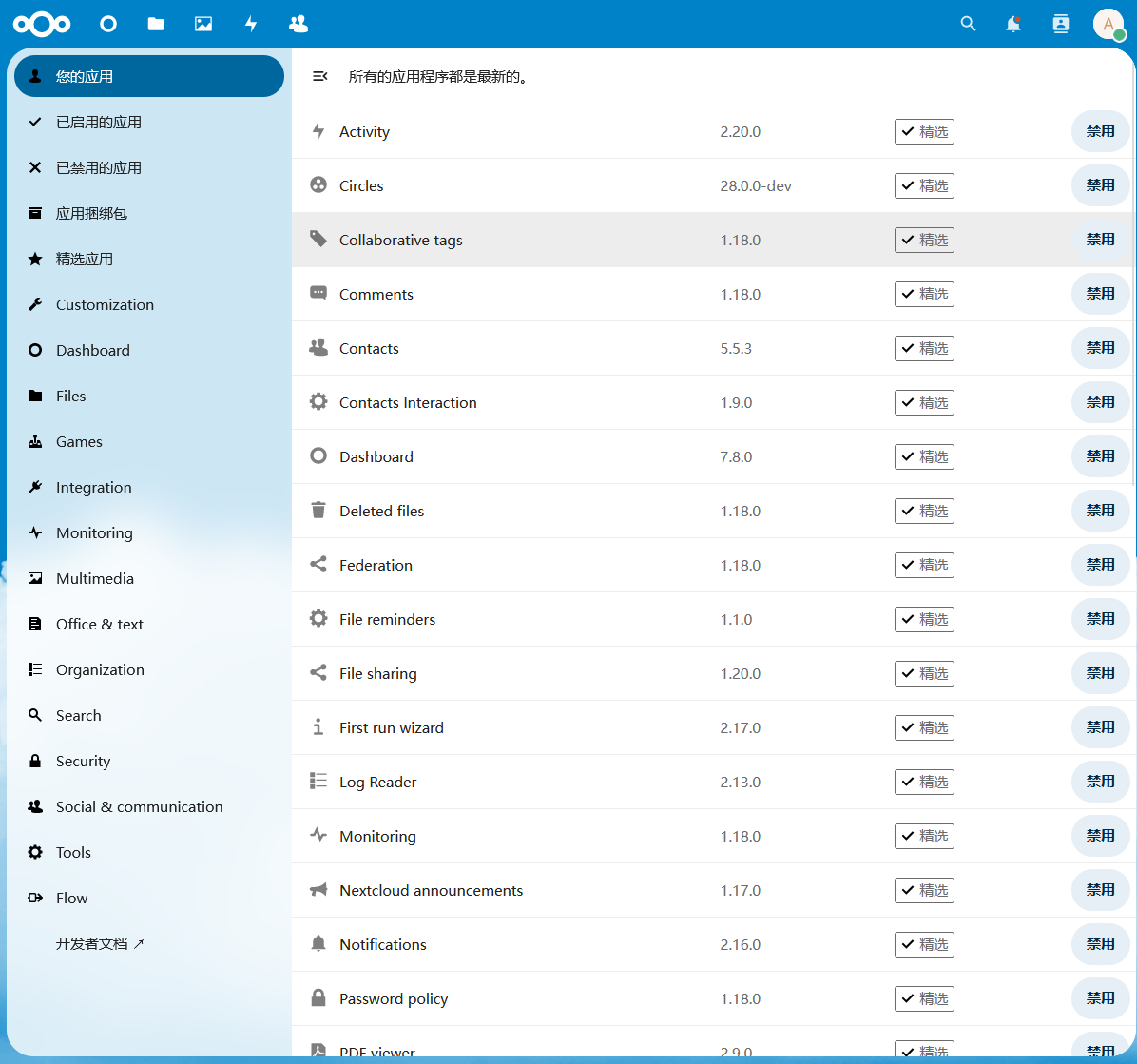Open the Search category in sidebar

coord(148,716)
